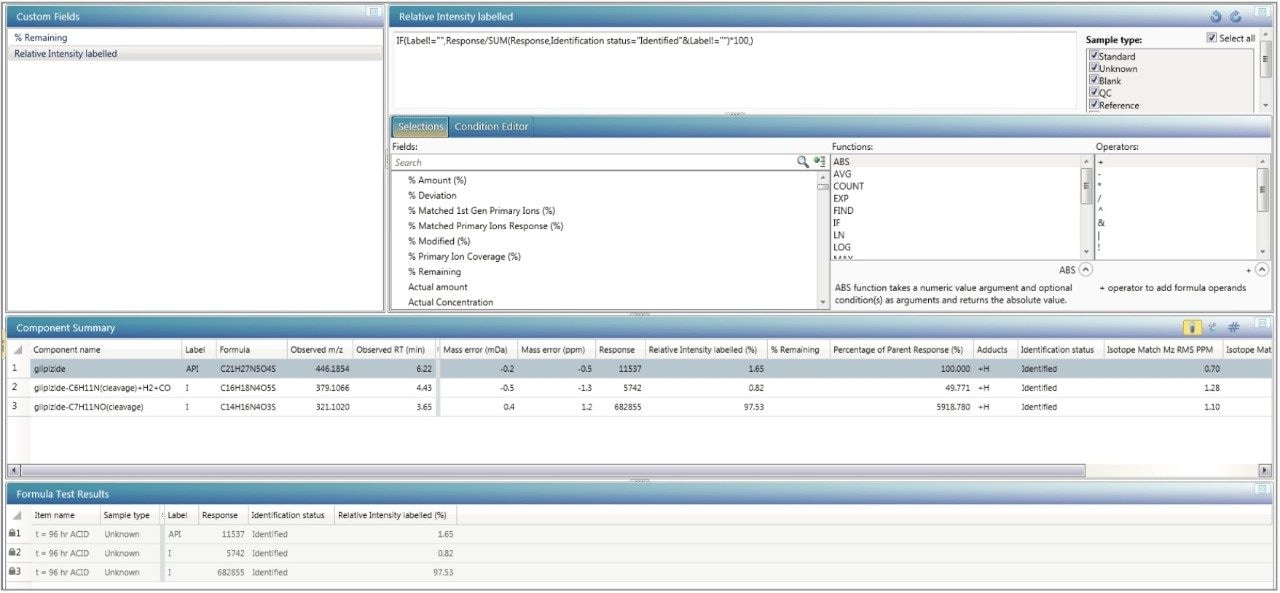Maximize the Formula Test Results panel
This screenshot has height=593, width=1280.
click(x=1262, y=490)
